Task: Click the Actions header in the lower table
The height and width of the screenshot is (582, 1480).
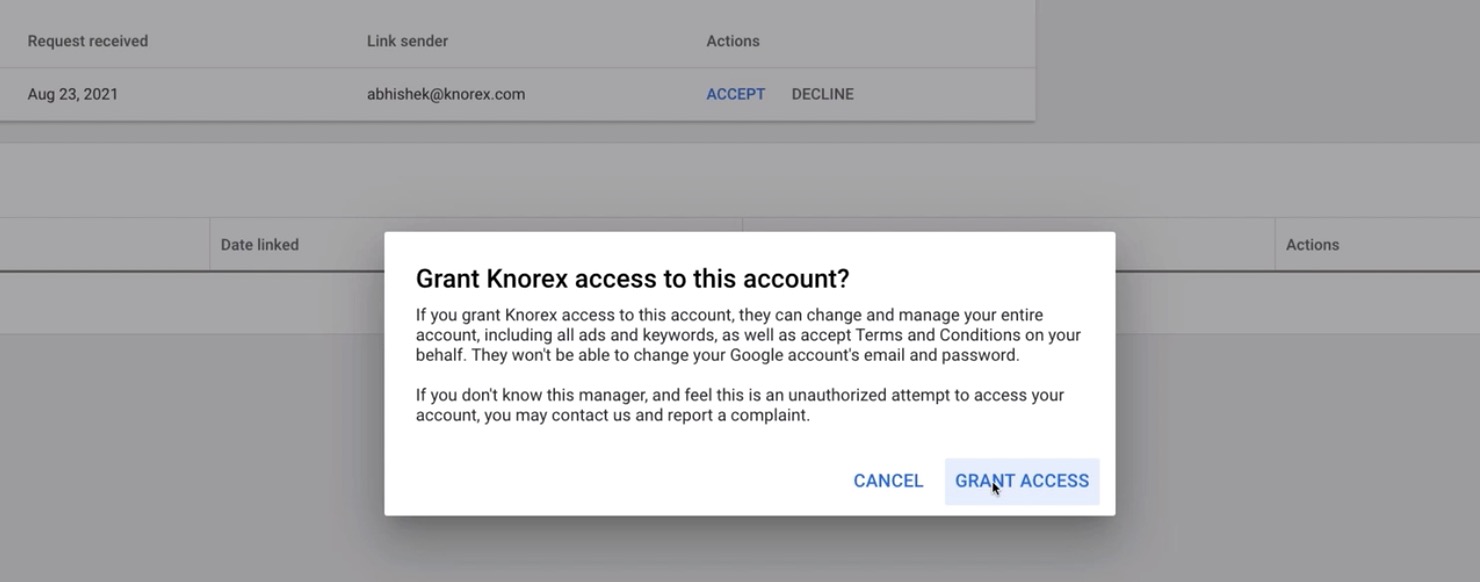Action: coord(1312,245)
